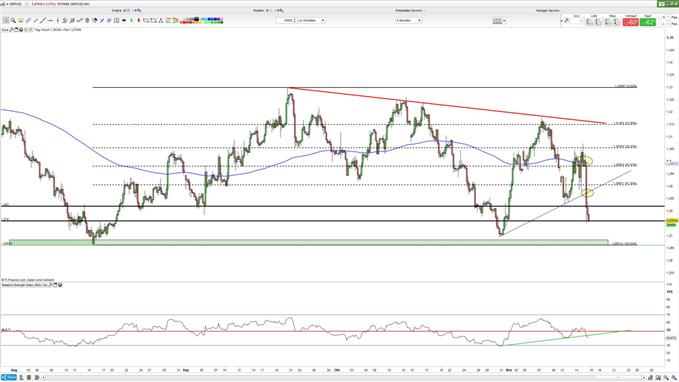Screen dimensions: 679x382
Task: Click the blue share button at bottom-left
Action: [x=8, y=378]
